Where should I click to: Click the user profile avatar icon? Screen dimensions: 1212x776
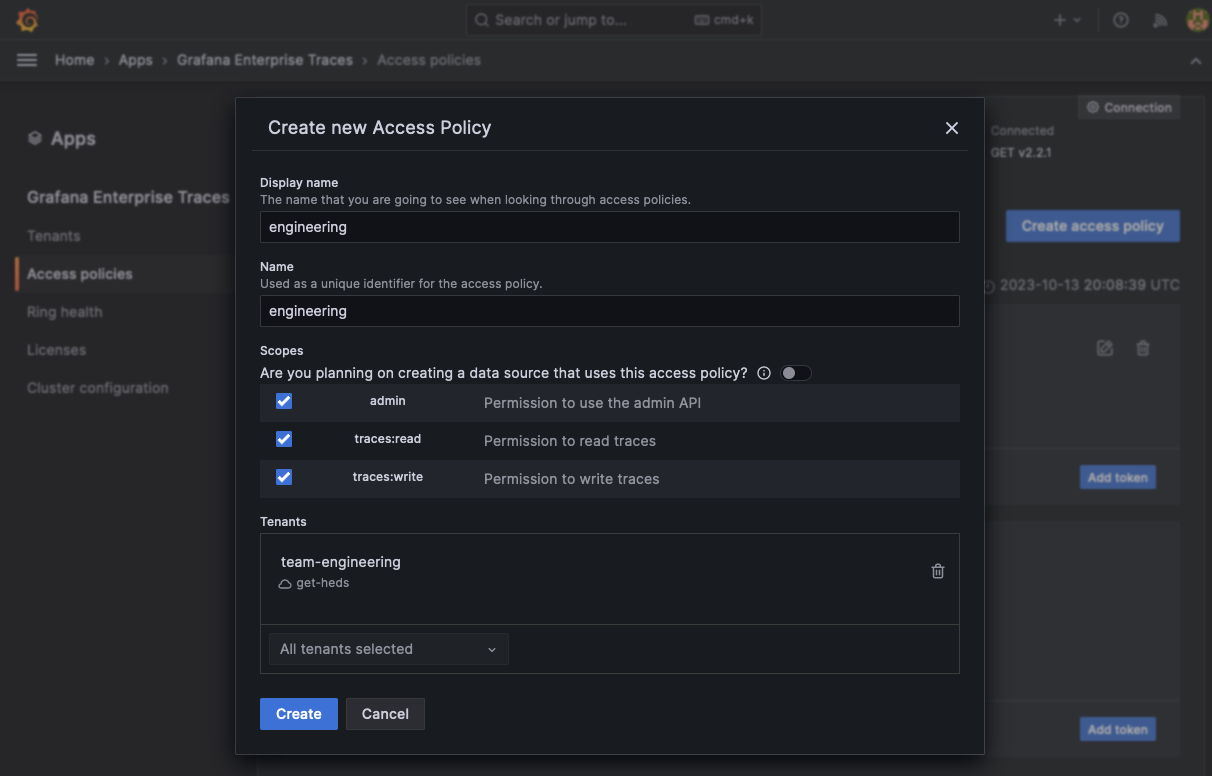click(x=1197, y=19)
